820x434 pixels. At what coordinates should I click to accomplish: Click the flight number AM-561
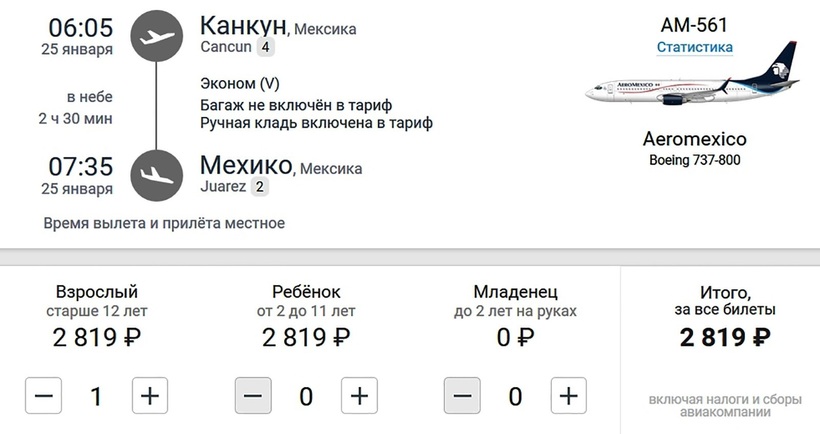tap(694, 25)
